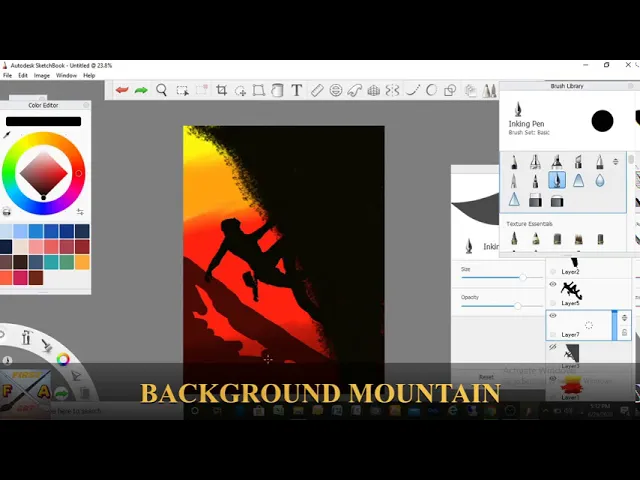
Task: Hide Layer5 using its eye icon
Action: coord(553,284)
